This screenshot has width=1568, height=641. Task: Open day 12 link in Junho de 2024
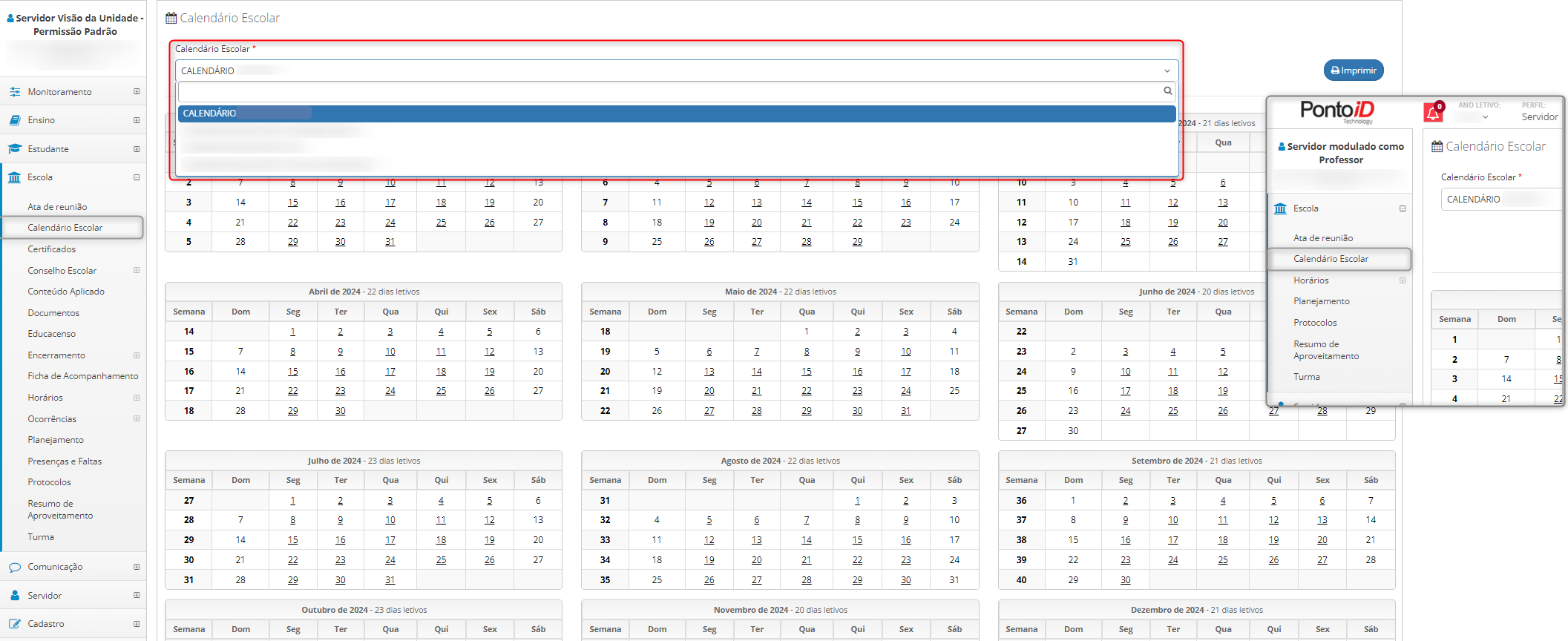pyautogui.click(x=1223, y=372)
